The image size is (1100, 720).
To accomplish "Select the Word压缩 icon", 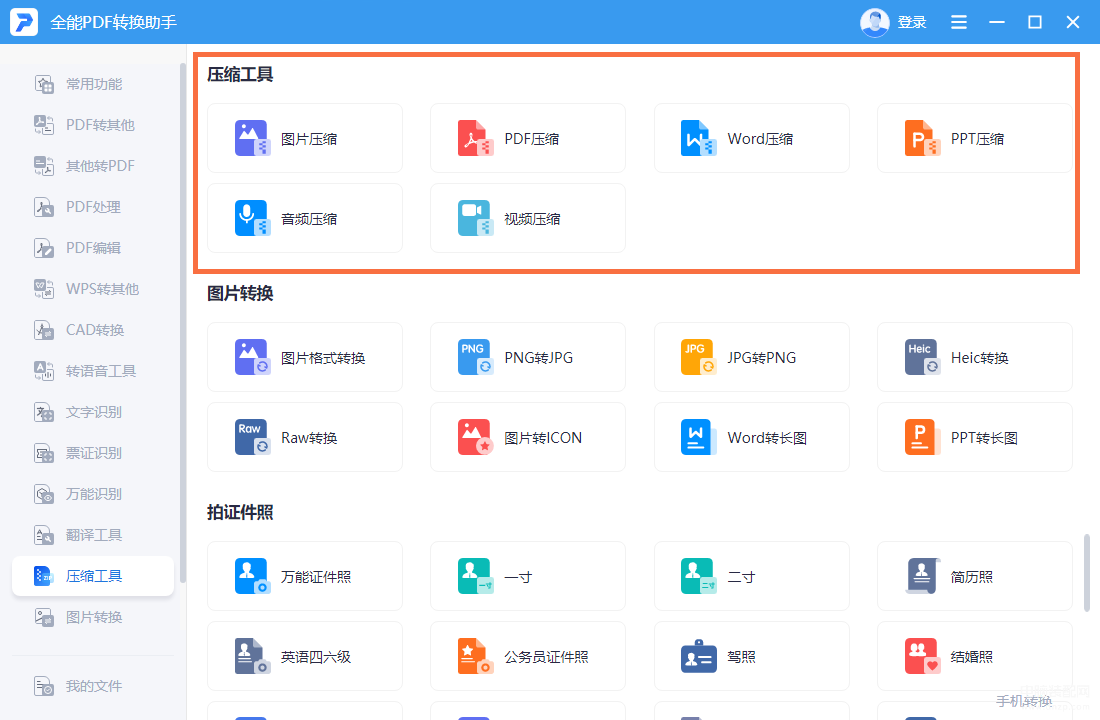I will pyautogui.click(x=698, y=138).
